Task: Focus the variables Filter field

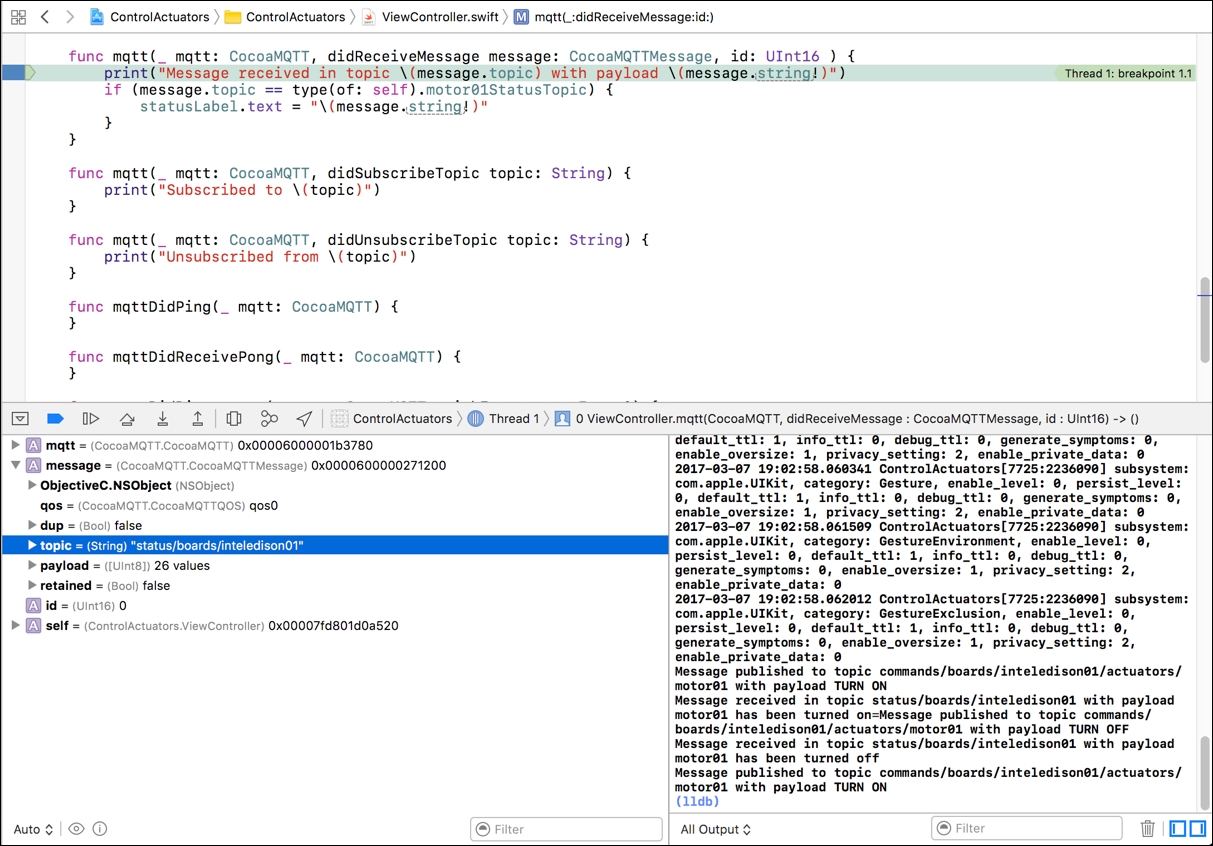Action: coord(566,829)
